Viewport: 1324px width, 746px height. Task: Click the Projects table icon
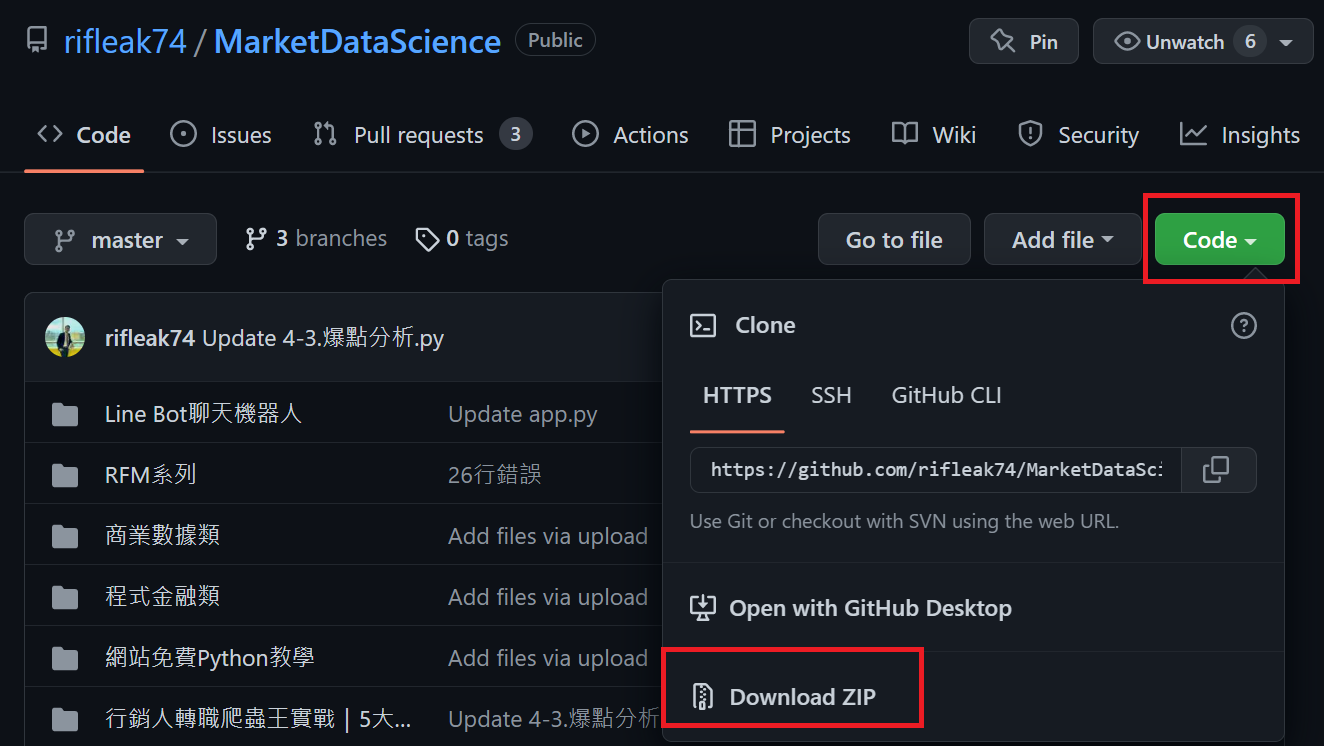[742, 134]
